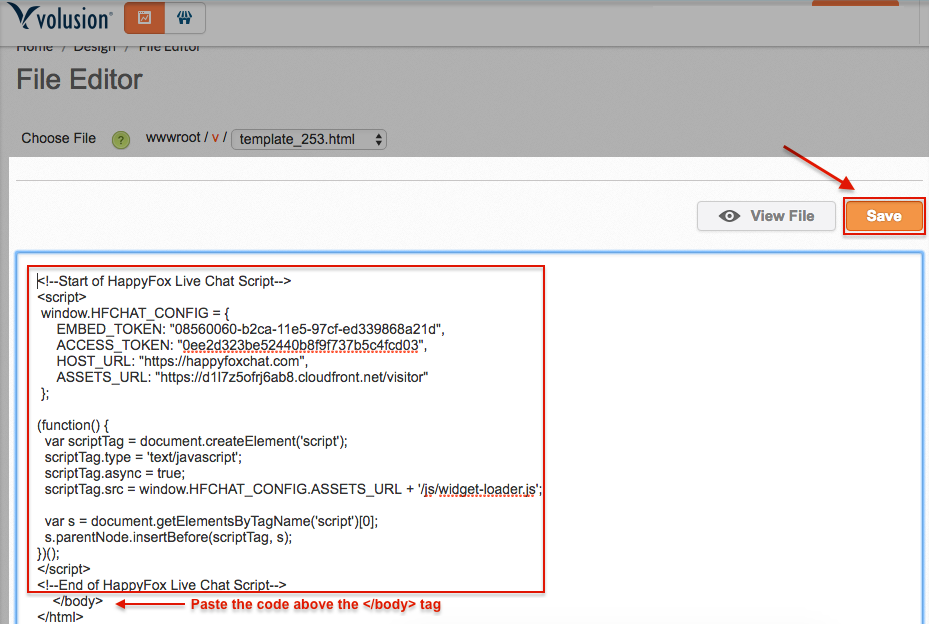Click the scriptTag.src line

[293, 489]
